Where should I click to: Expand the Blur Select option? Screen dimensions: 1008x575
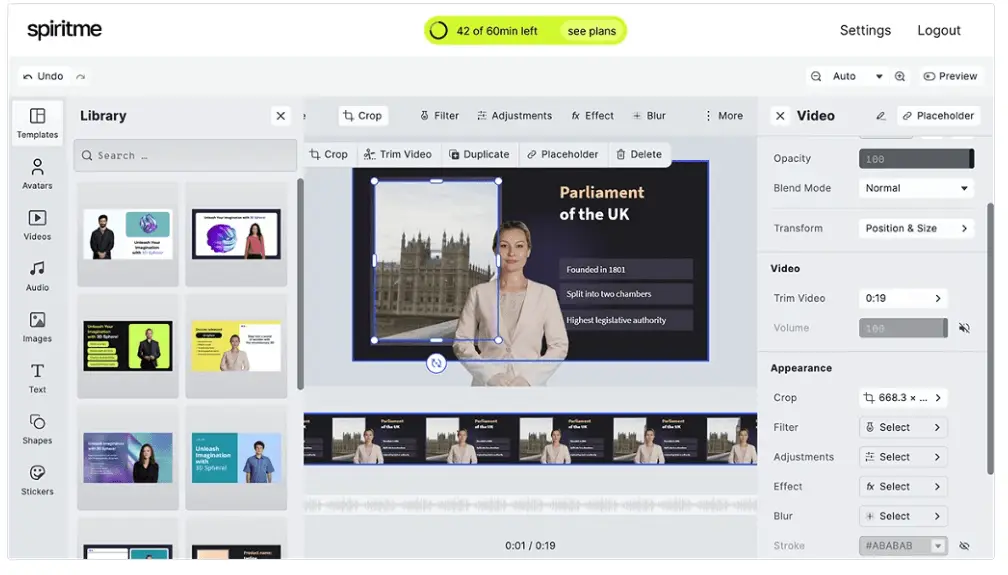[x=903, y=516]
